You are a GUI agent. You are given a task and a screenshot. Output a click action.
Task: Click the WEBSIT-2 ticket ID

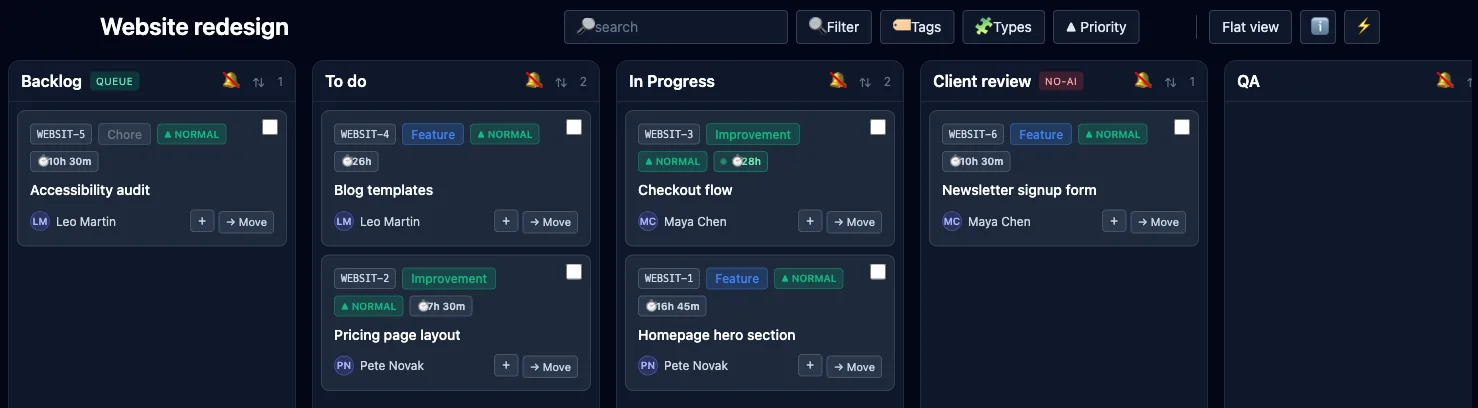(365, 279)
